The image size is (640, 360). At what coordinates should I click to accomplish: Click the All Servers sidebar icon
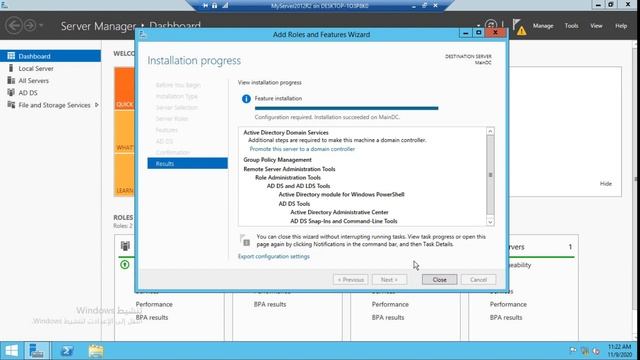11,80
